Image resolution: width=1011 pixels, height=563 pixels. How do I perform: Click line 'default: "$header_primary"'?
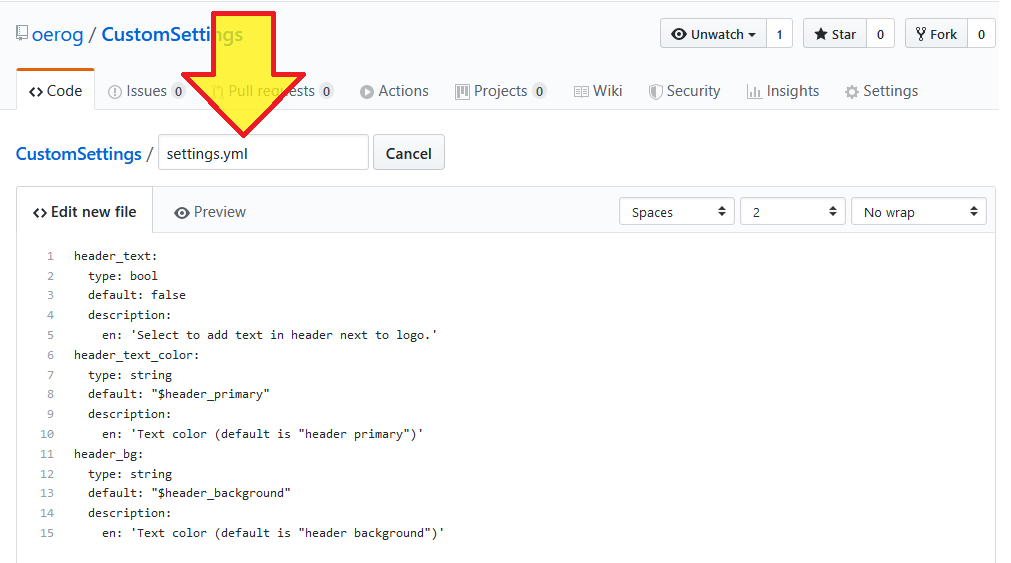(179, 394)
